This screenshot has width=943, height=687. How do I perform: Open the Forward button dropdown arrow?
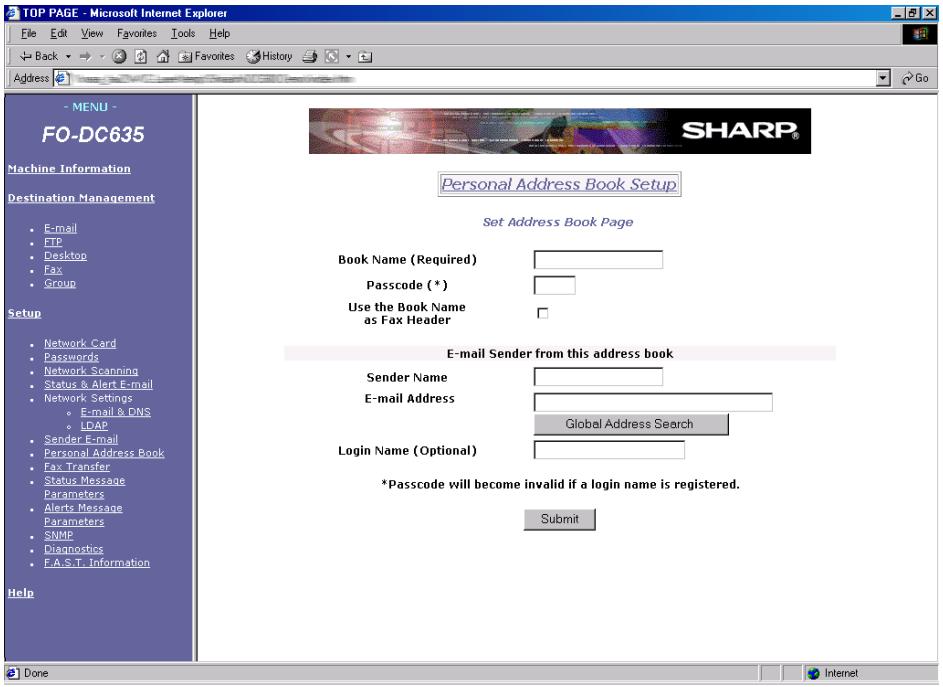[102, 57]
